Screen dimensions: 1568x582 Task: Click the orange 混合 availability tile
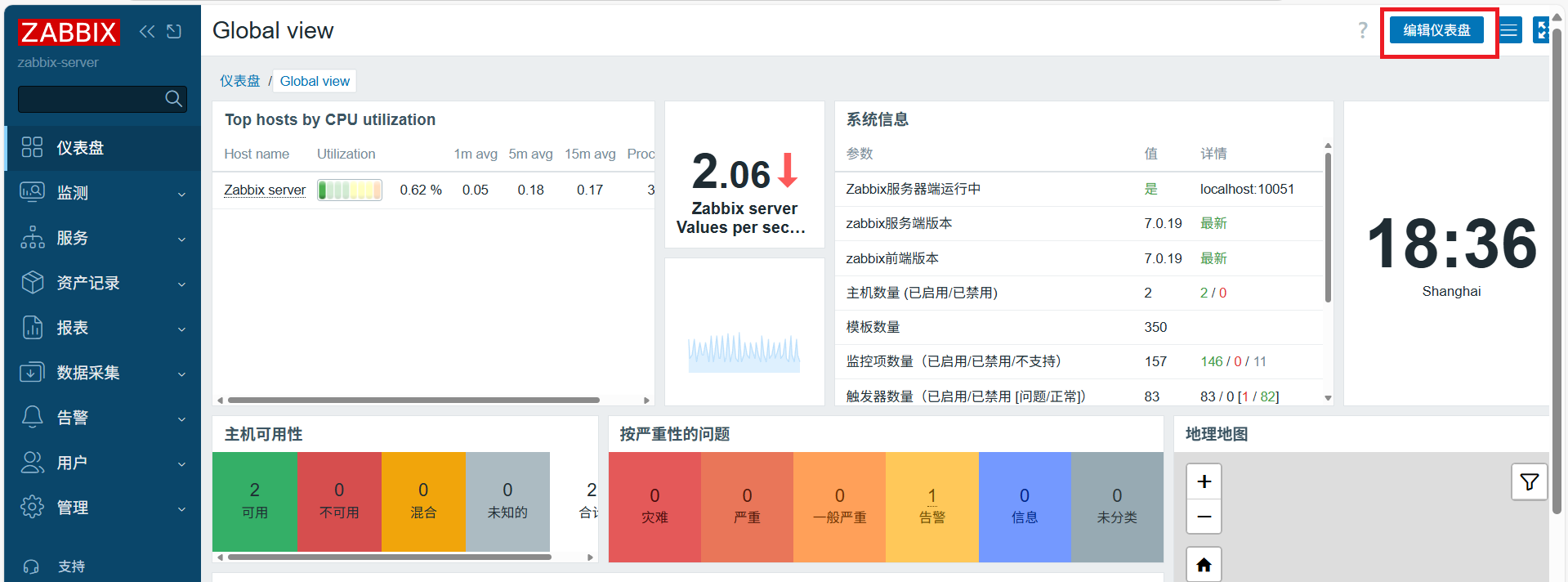click(x=423, y=502)
